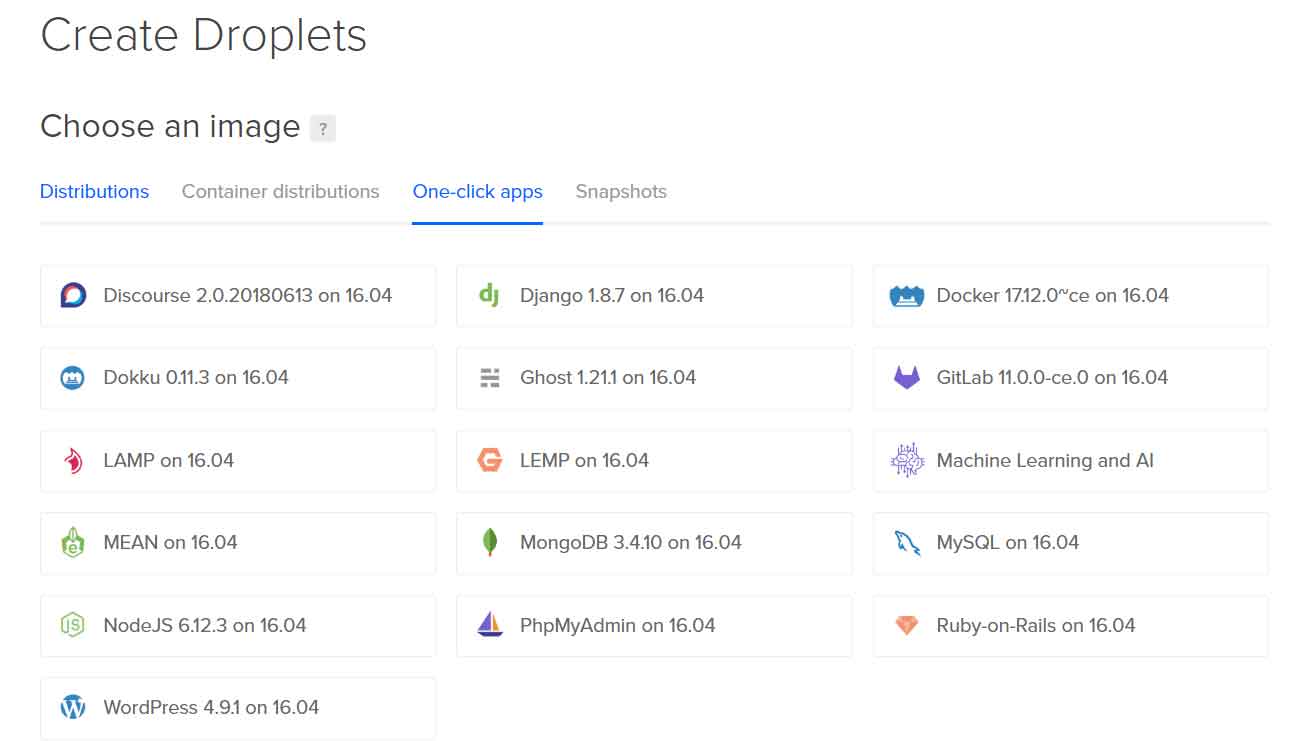This screenshot has width=1314, height=741.
Task: Open the Container distributions tab
Action: pyautogui.click(x=280, y=191)
